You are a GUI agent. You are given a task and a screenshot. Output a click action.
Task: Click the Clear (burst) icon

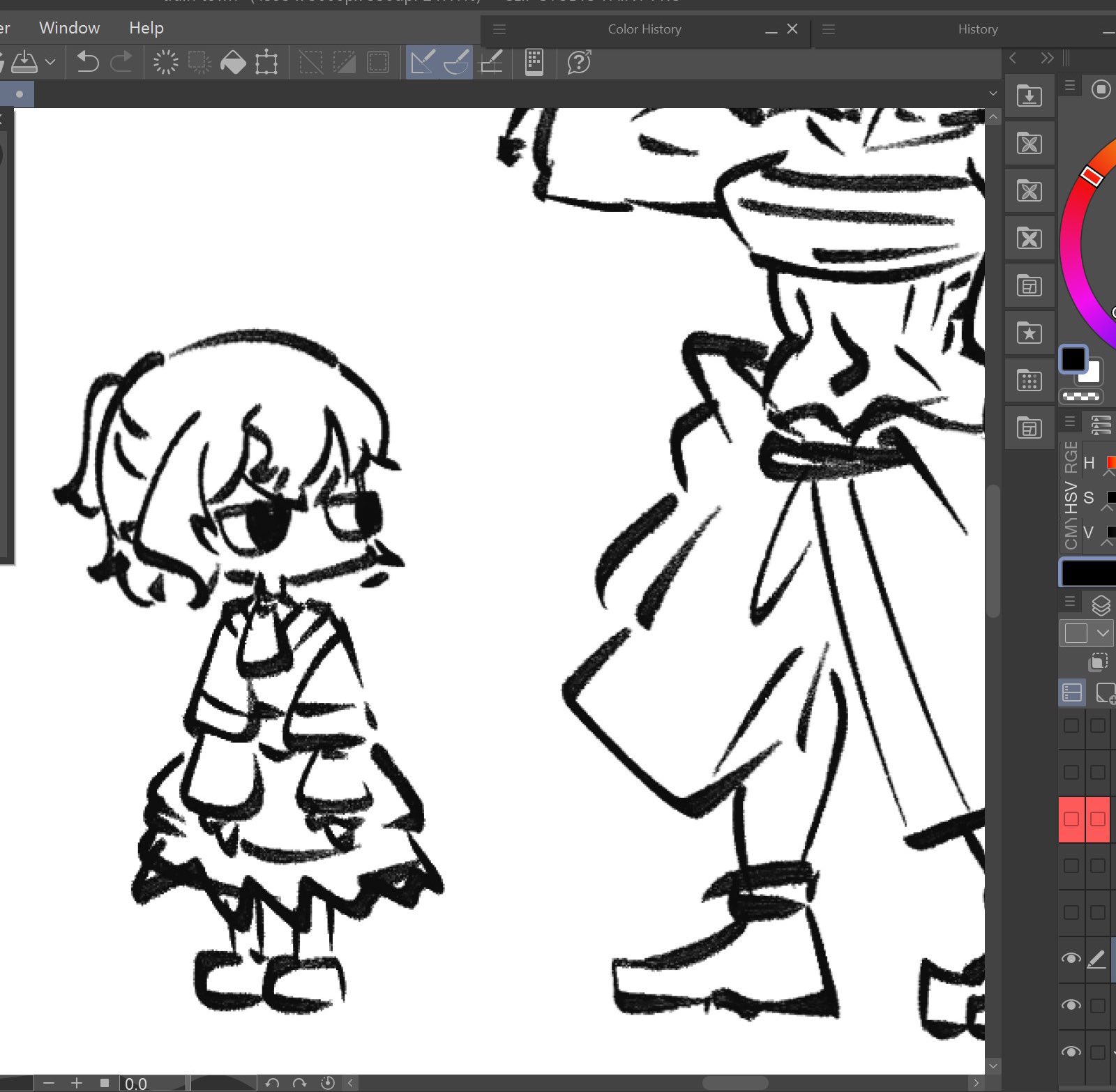point(165,62)
